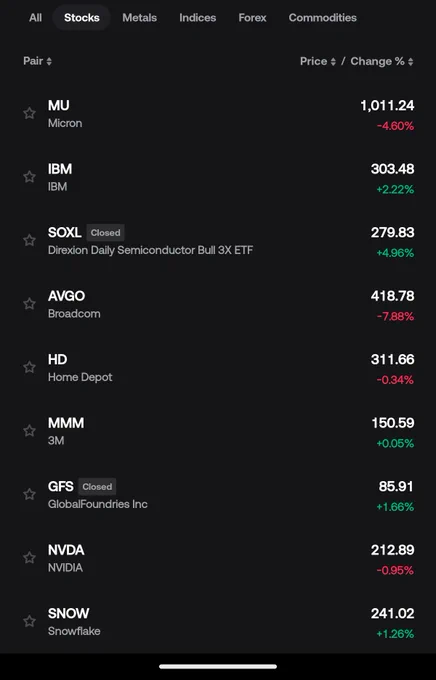Go to the Forex tab
The height and width of the screenshot is (680, 436).
pos(252,18)
